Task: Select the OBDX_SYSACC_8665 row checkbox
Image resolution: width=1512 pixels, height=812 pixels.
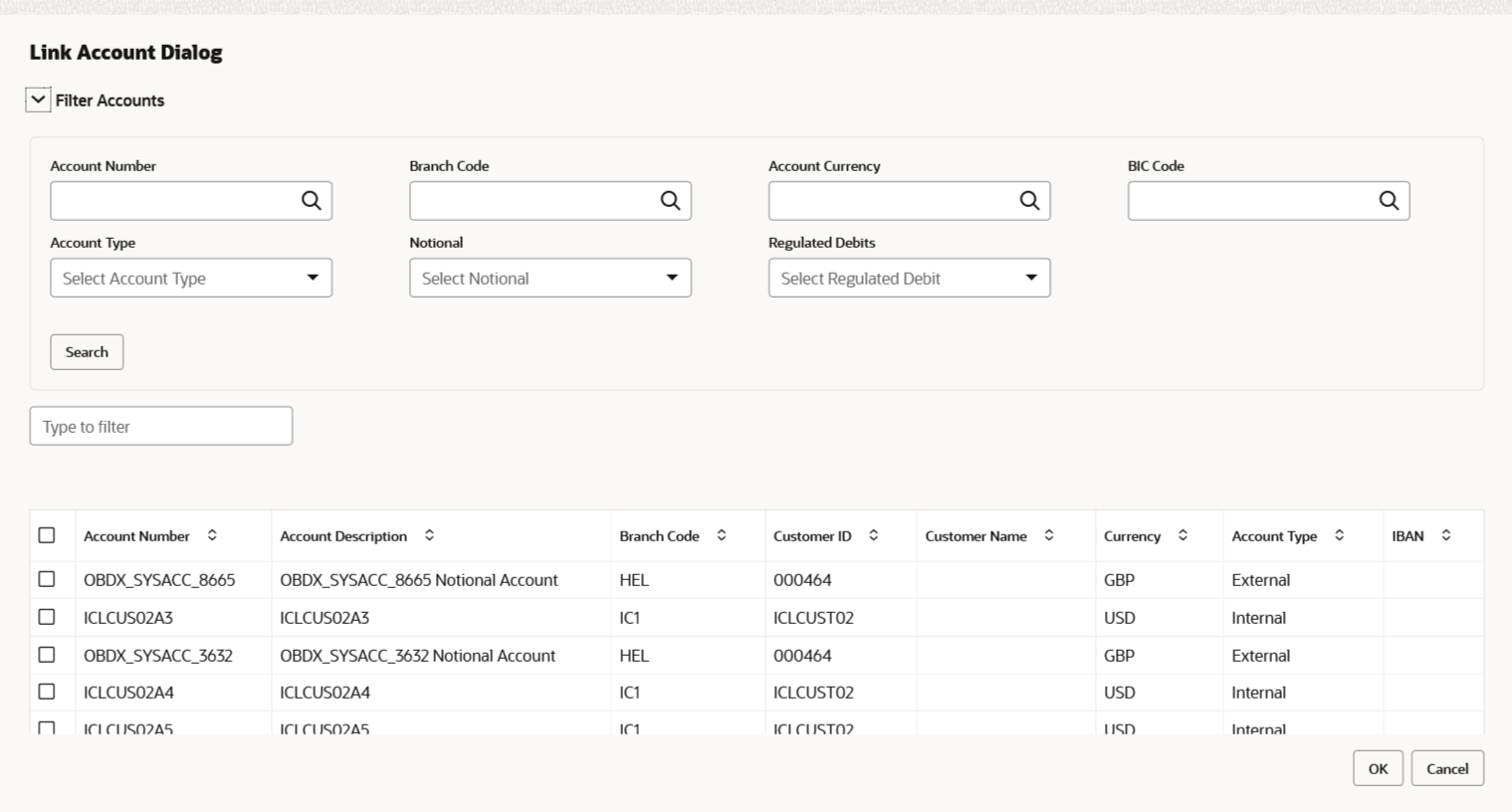Action: coord(47,579)
